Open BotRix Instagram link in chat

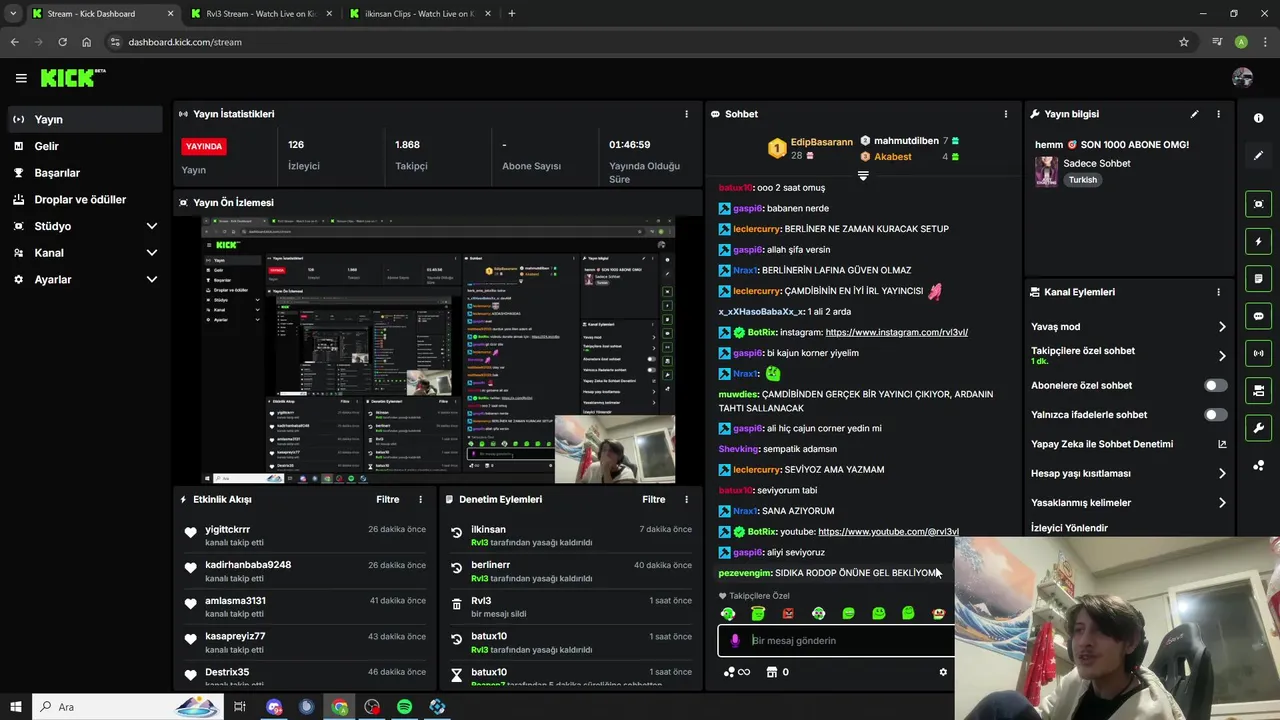pyautogui.click(x=896, y=332)
